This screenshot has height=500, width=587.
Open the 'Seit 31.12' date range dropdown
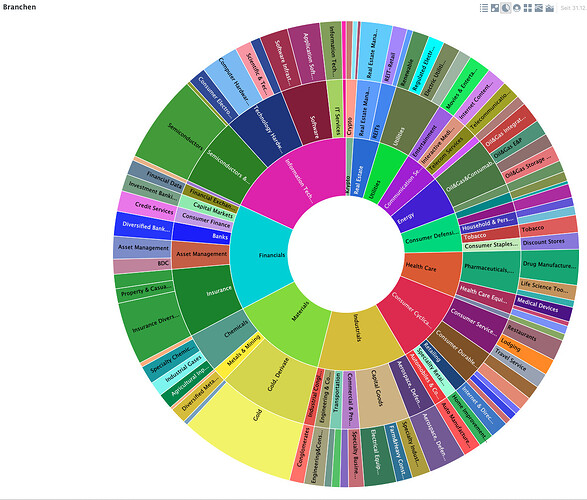coord(572,8)
